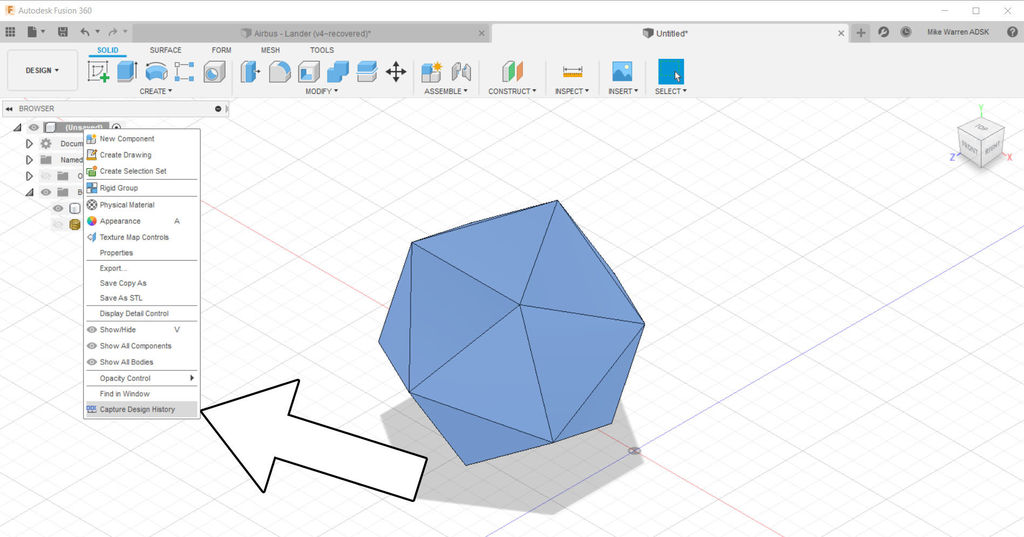Open the CONSTRUCT dropdown menu
The height and width of the screenshot is (537, 1024).
point(512,91)
